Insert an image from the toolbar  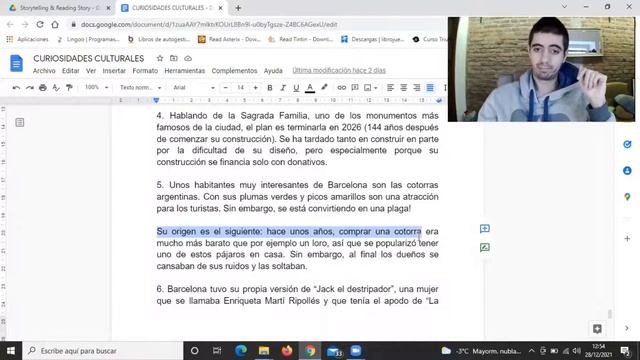[x=367, y=88]
